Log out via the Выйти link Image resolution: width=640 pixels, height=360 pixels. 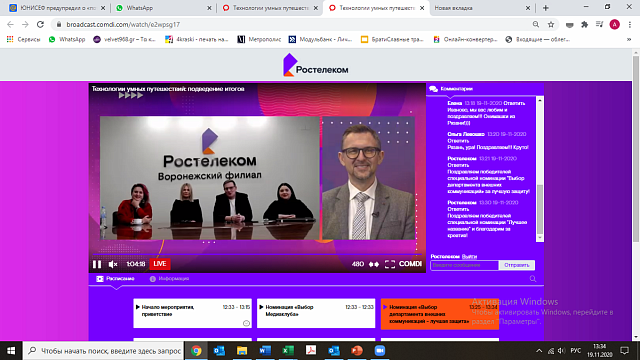[469, 257]
